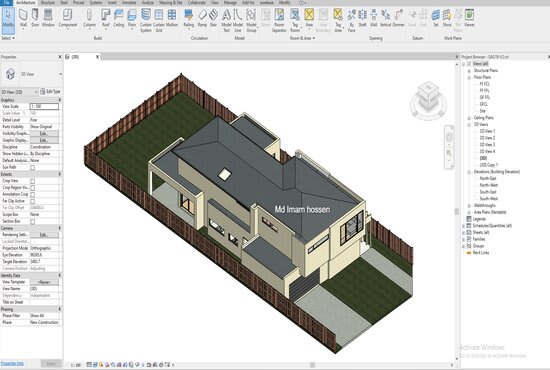Select the Wall tool in the ribbon
Screen dimensions: 550x370
(23, 18)
